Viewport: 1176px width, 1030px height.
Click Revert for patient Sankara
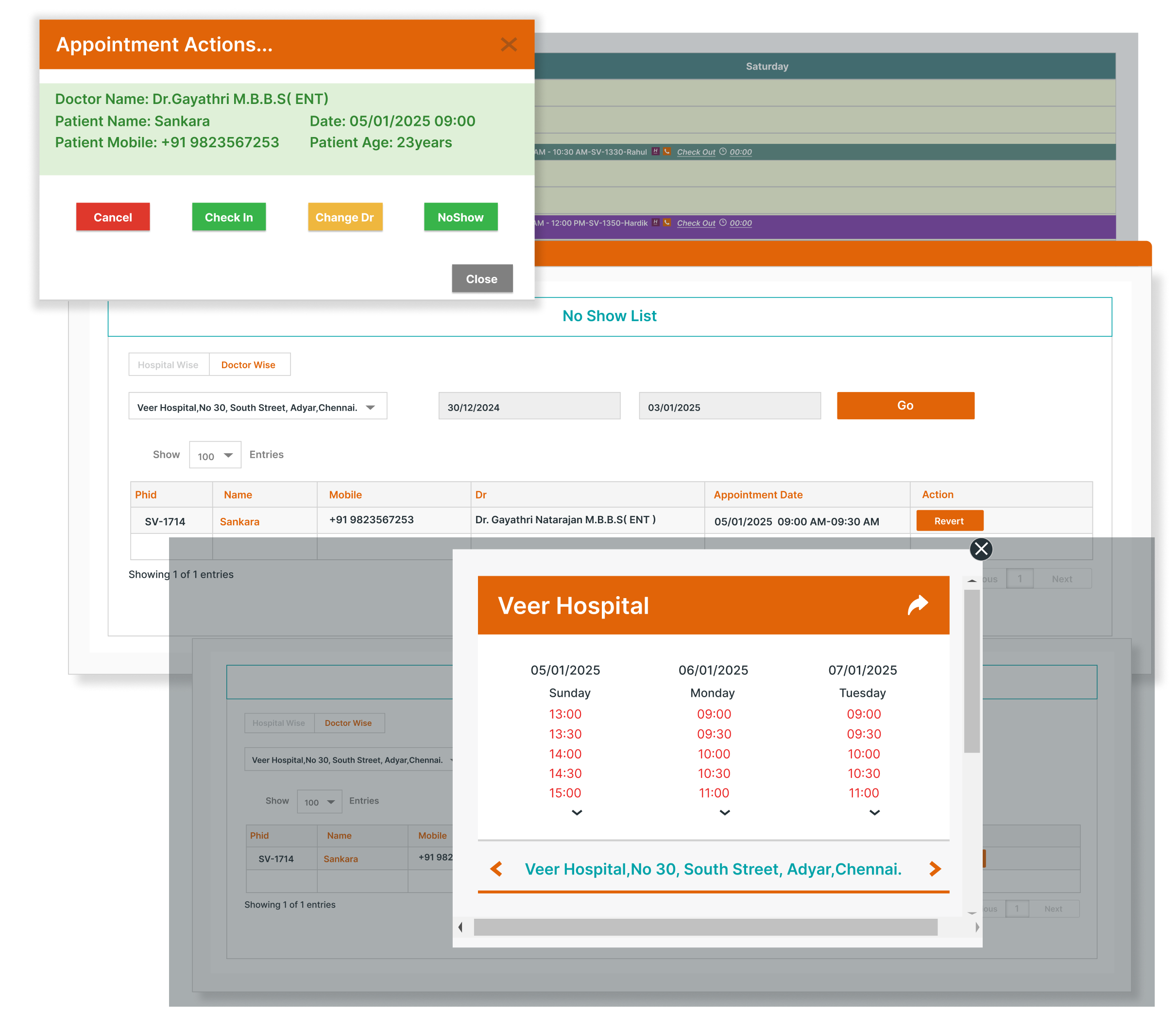click(949, 521)
